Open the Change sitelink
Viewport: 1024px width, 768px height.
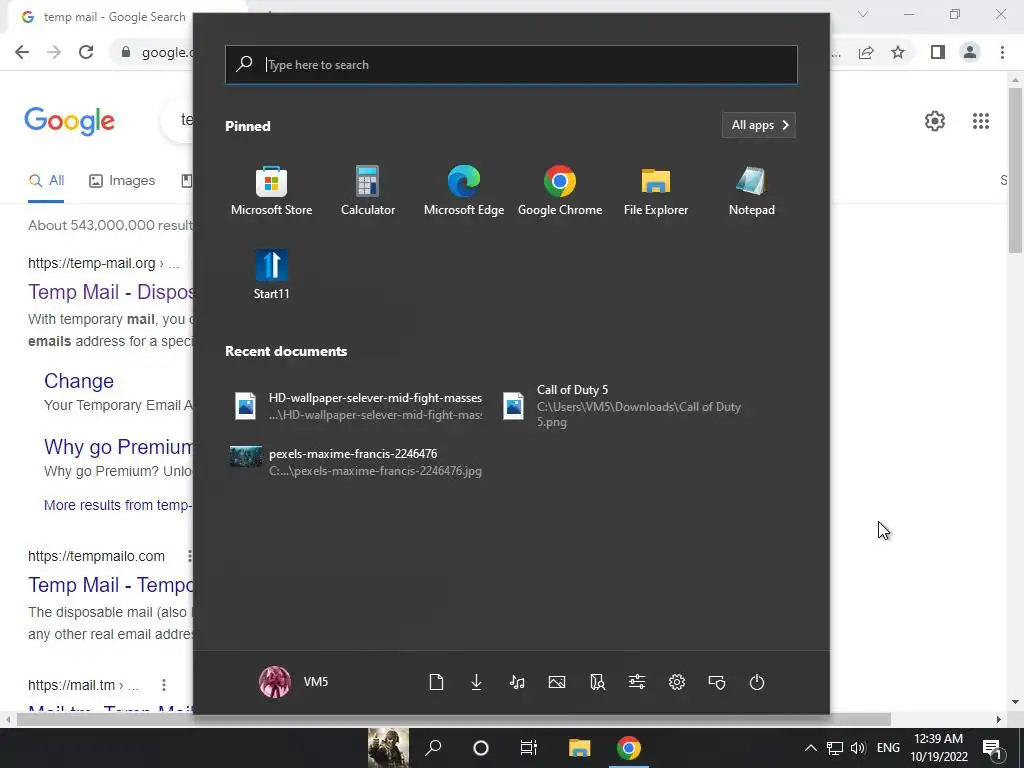point(79,381)
